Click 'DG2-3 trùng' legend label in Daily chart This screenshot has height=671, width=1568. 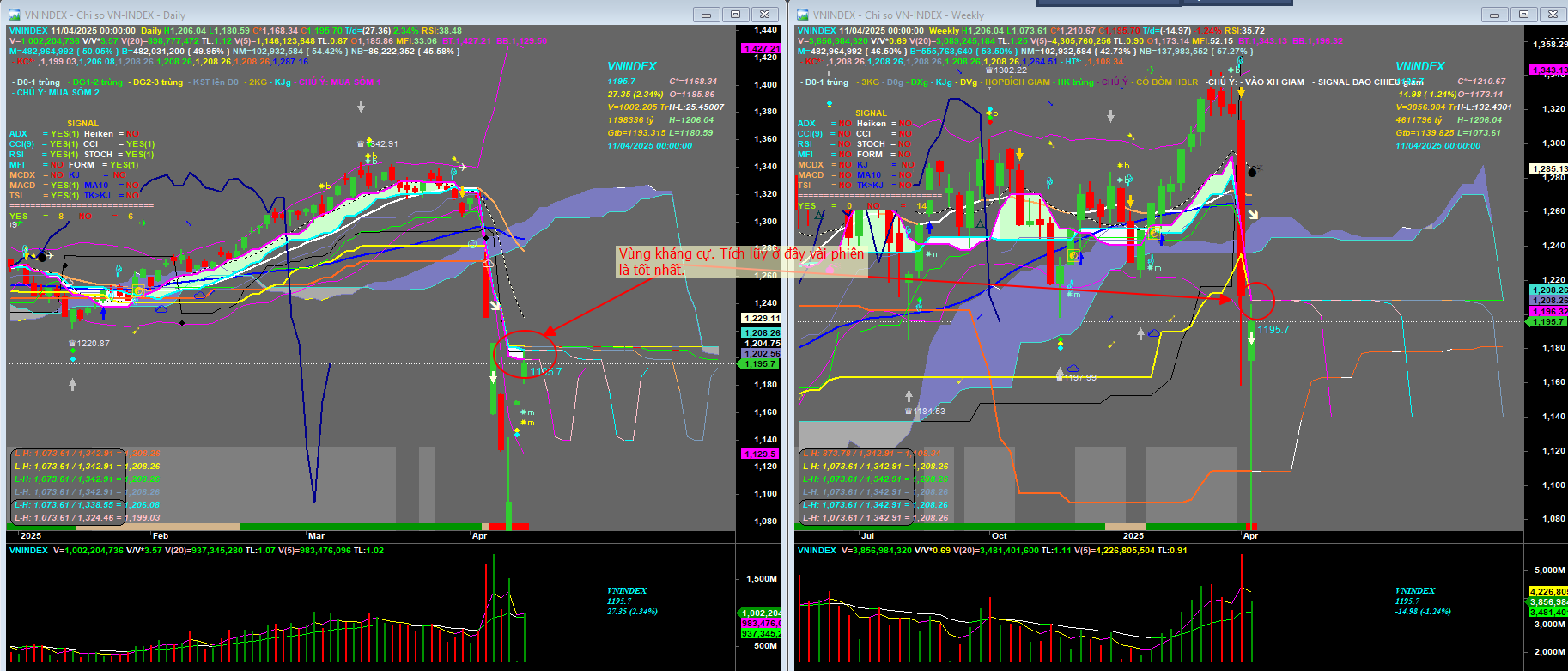(157, 82)
